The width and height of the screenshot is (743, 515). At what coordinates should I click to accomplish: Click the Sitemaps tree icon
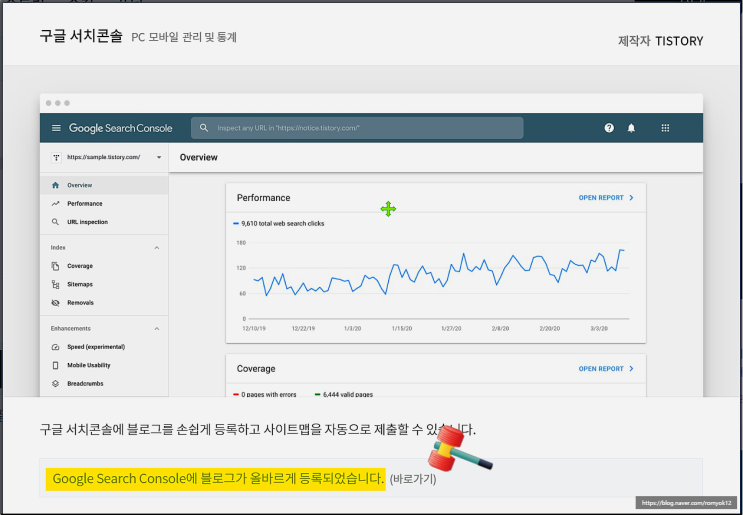[55, 285]
